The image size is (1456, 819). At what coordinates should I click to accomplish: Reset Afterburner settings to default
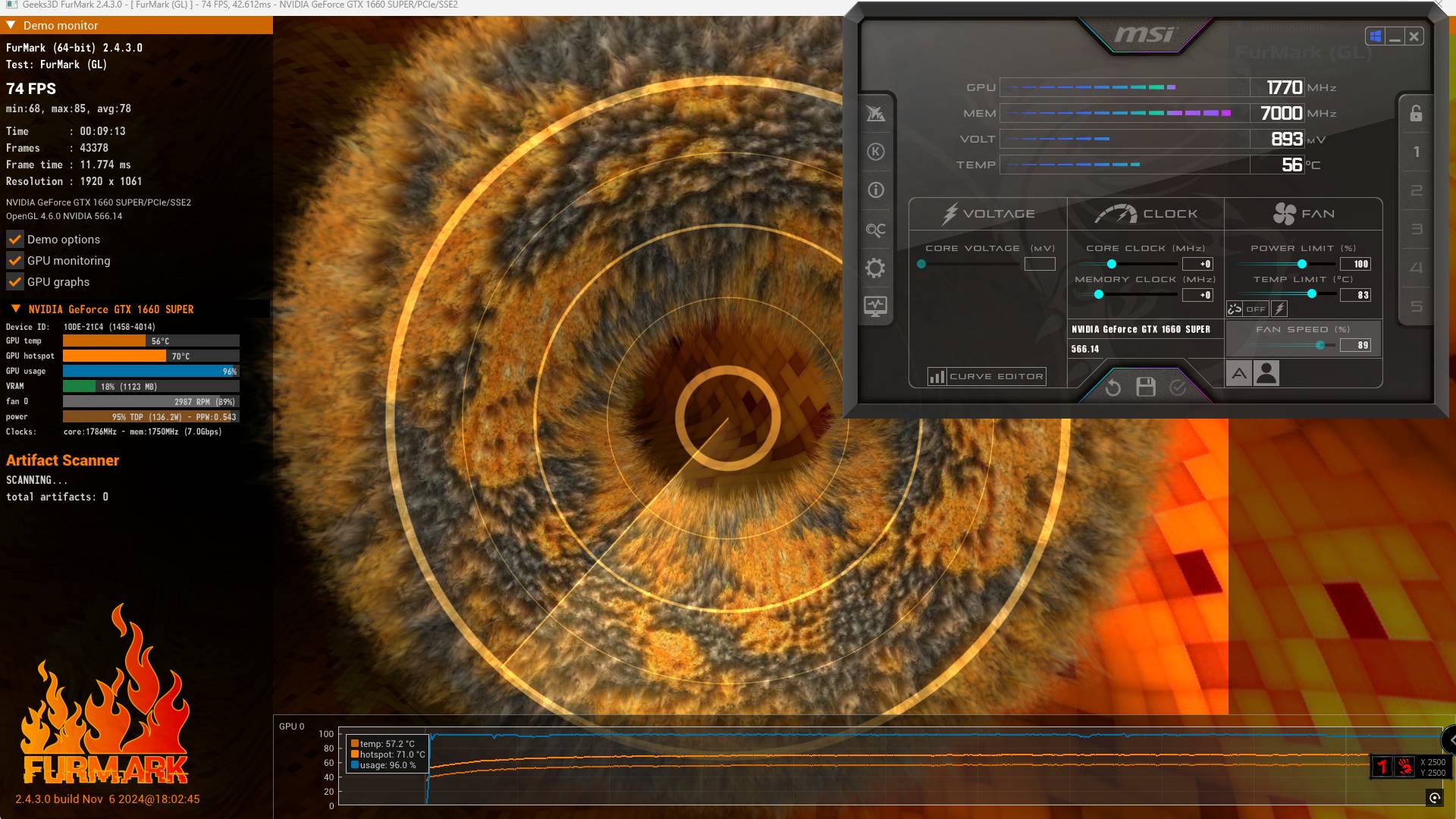[1113, 388]
